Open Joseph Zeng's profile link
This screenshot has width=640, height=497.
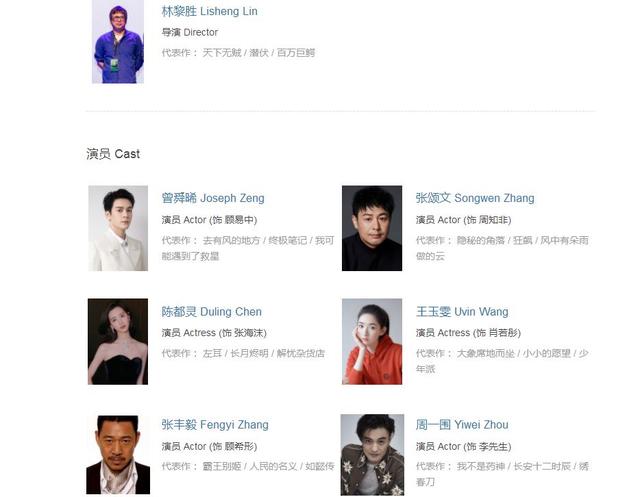(x=213, y=198)
